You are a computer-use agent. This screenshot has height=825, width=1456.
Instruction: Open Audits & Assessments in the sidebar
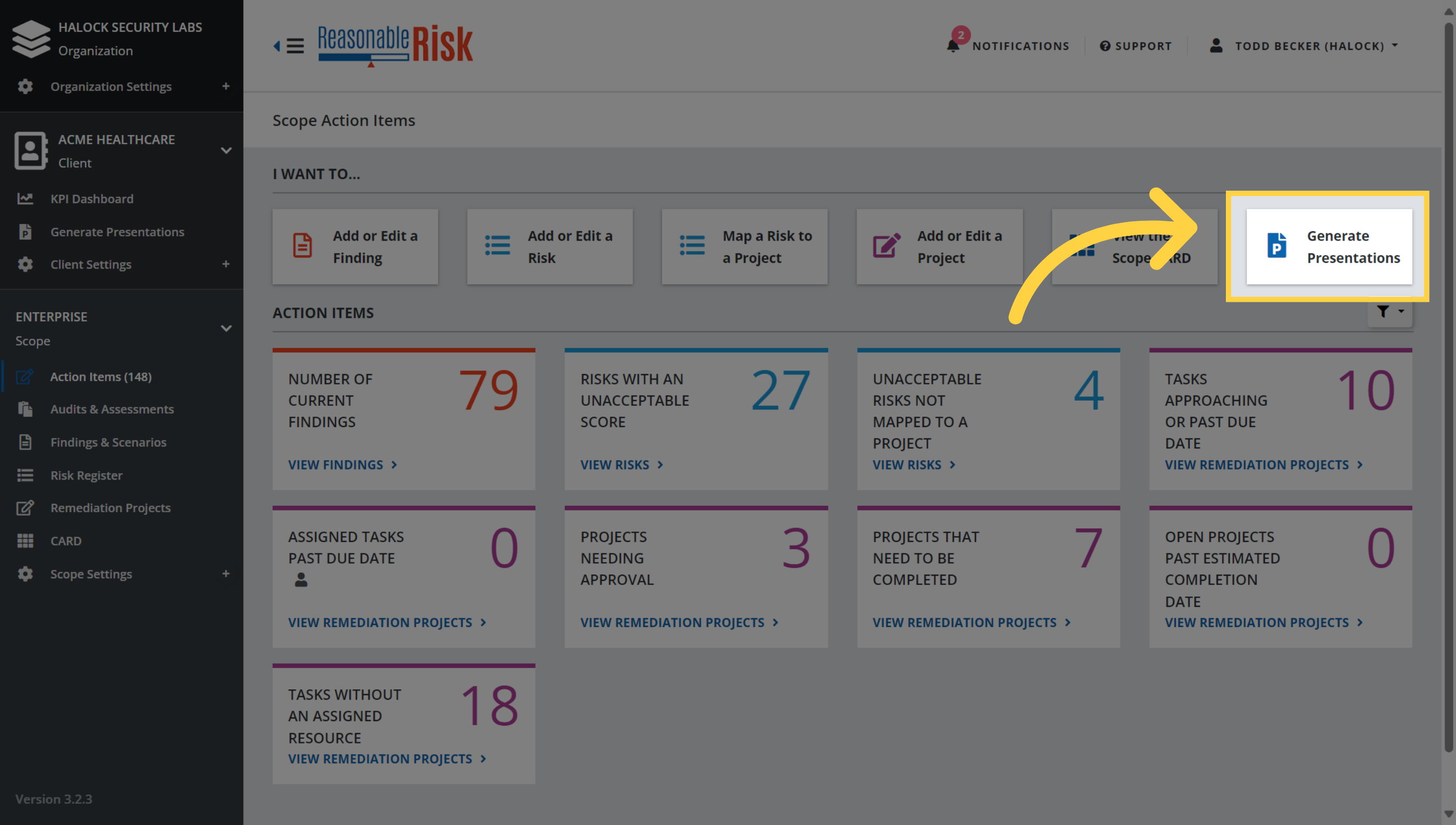(112, 409)
